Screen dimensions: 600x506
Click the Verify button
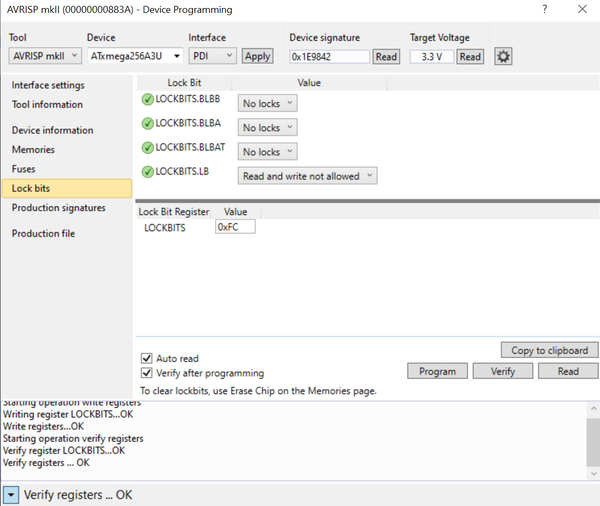pos(503,371)
